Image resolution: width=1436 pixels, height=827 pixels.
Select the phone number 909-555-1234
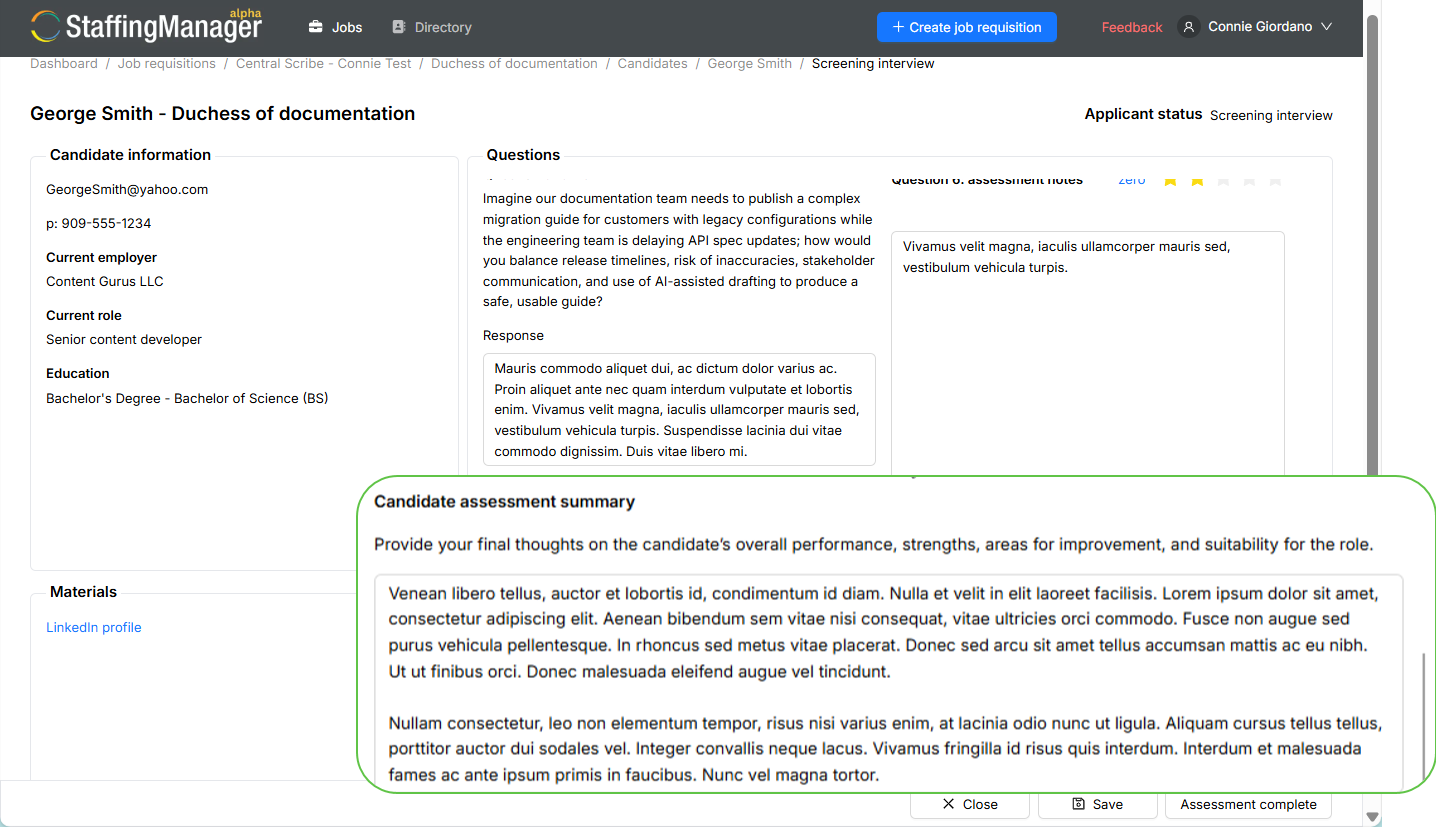106,223
